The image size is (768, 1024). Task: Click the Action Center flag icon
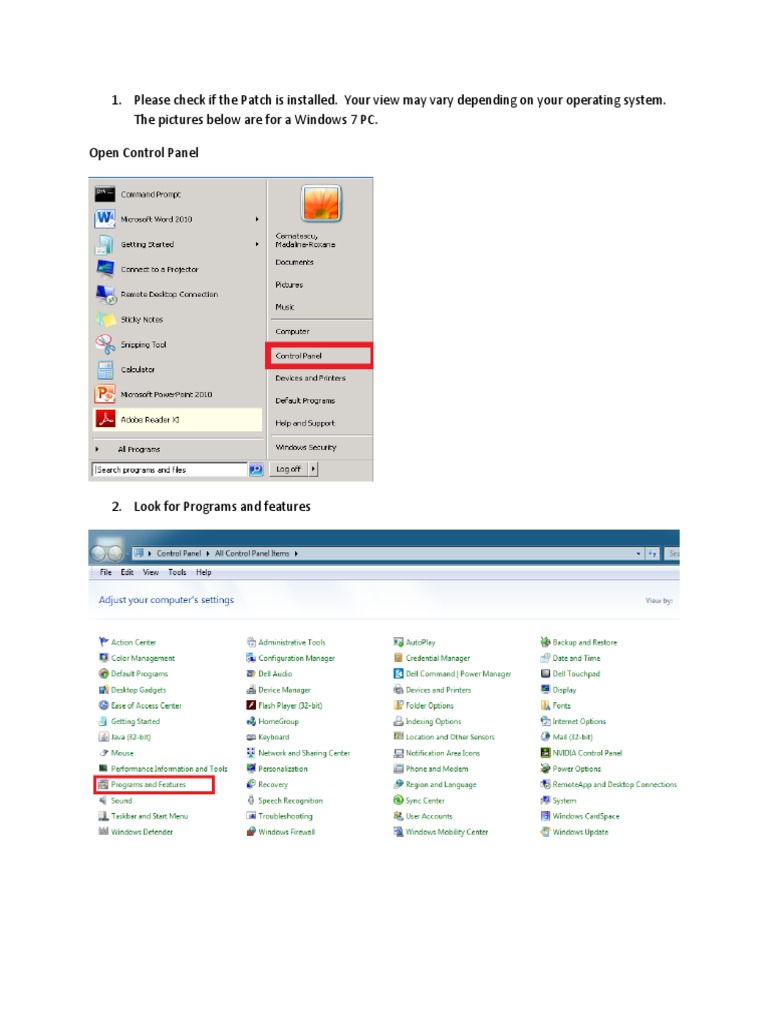103,642
